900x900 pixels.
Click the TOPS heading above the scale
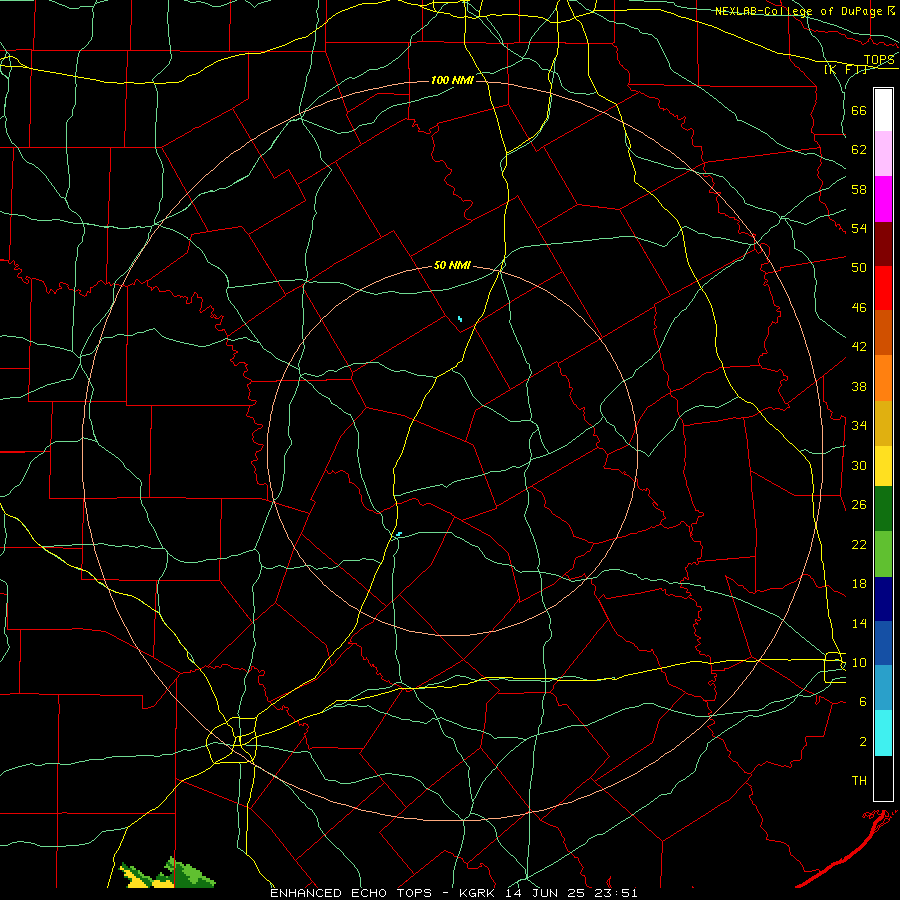tap(879, 60)
